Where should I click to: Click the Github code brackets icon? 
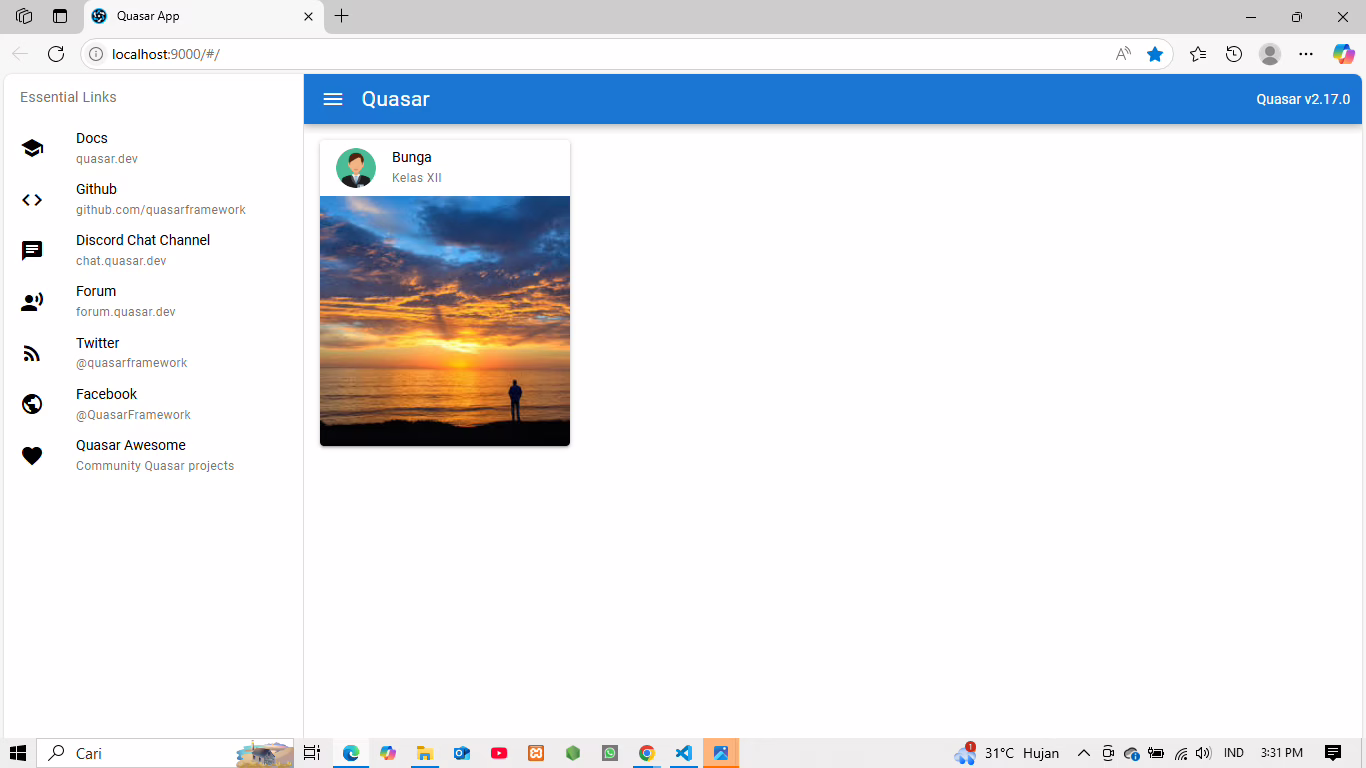[32, 200]
